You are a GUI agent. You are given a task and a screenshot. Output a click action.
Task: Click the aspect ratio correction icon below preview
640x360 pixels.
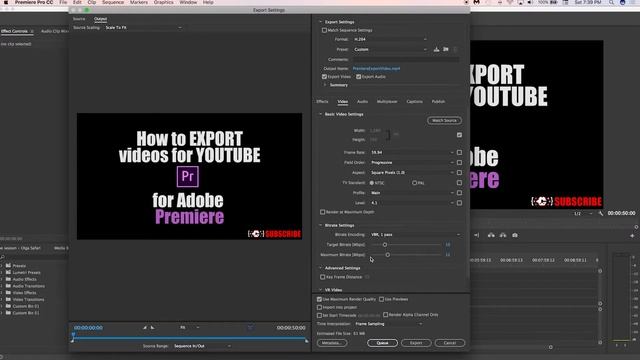[250, 327]
